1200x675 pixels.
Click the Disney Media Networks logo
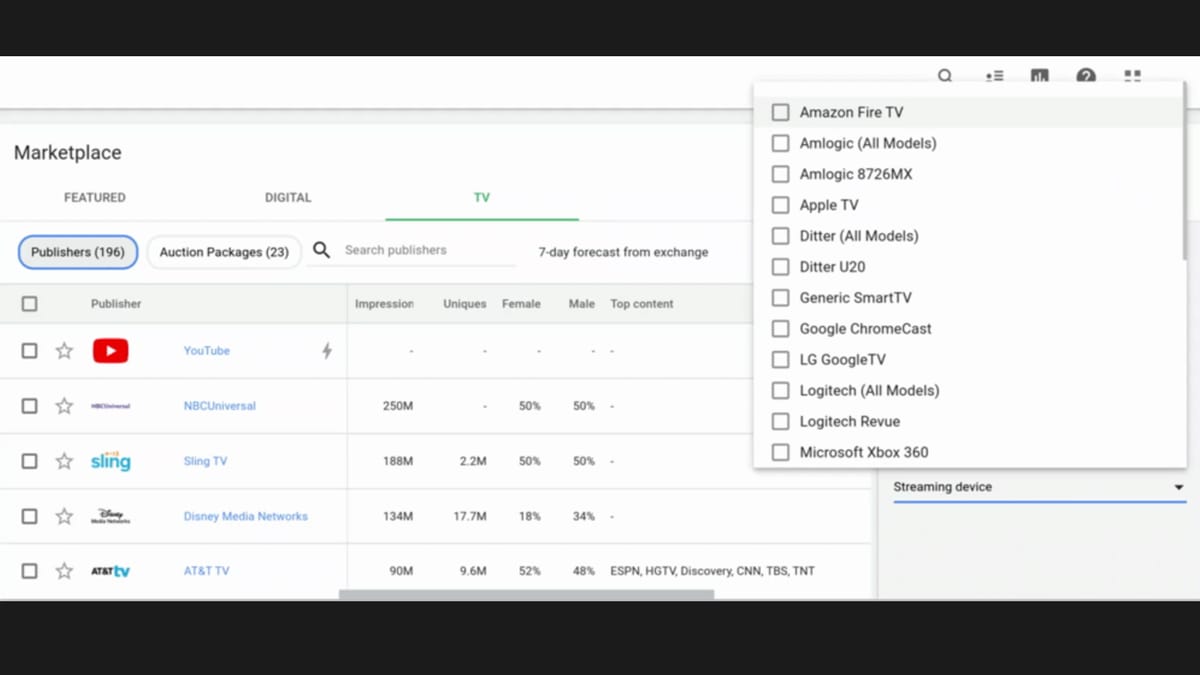coord(110,516)
